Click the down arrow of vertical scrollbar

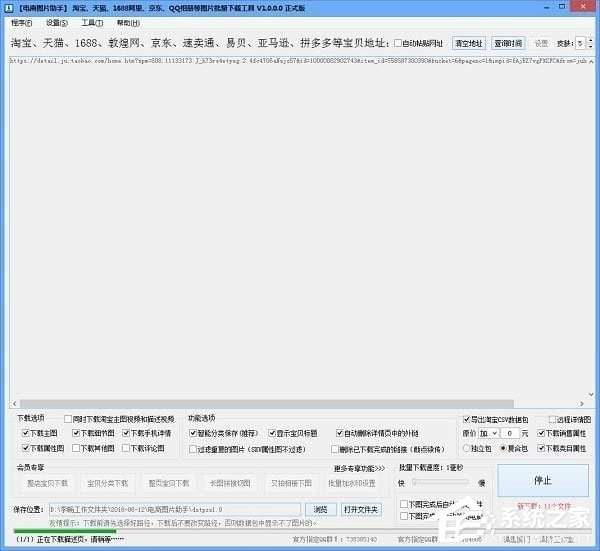591,394
